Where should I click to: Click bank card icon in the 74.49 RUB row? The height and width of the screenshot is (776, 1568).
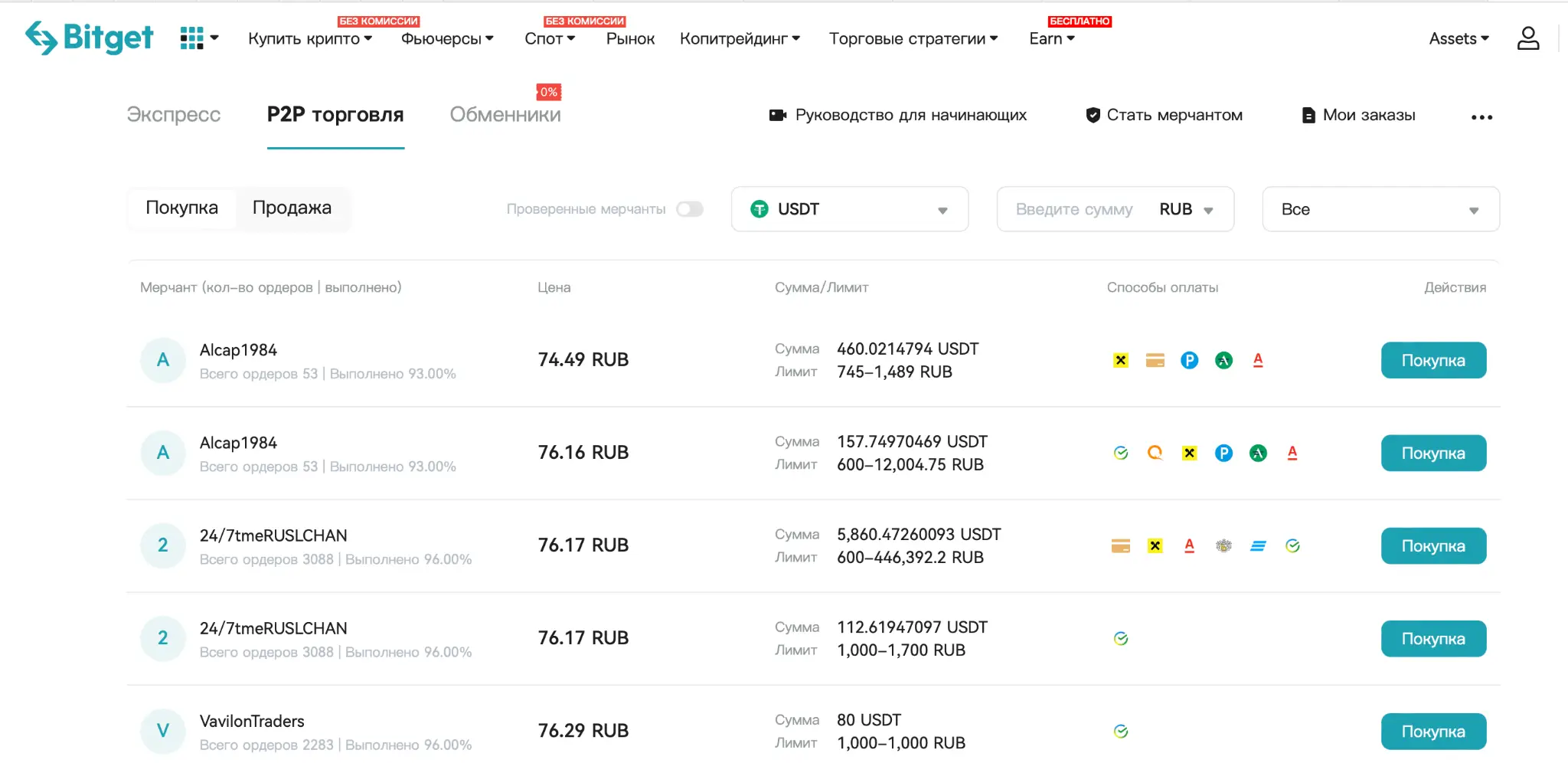point(1155,360)
